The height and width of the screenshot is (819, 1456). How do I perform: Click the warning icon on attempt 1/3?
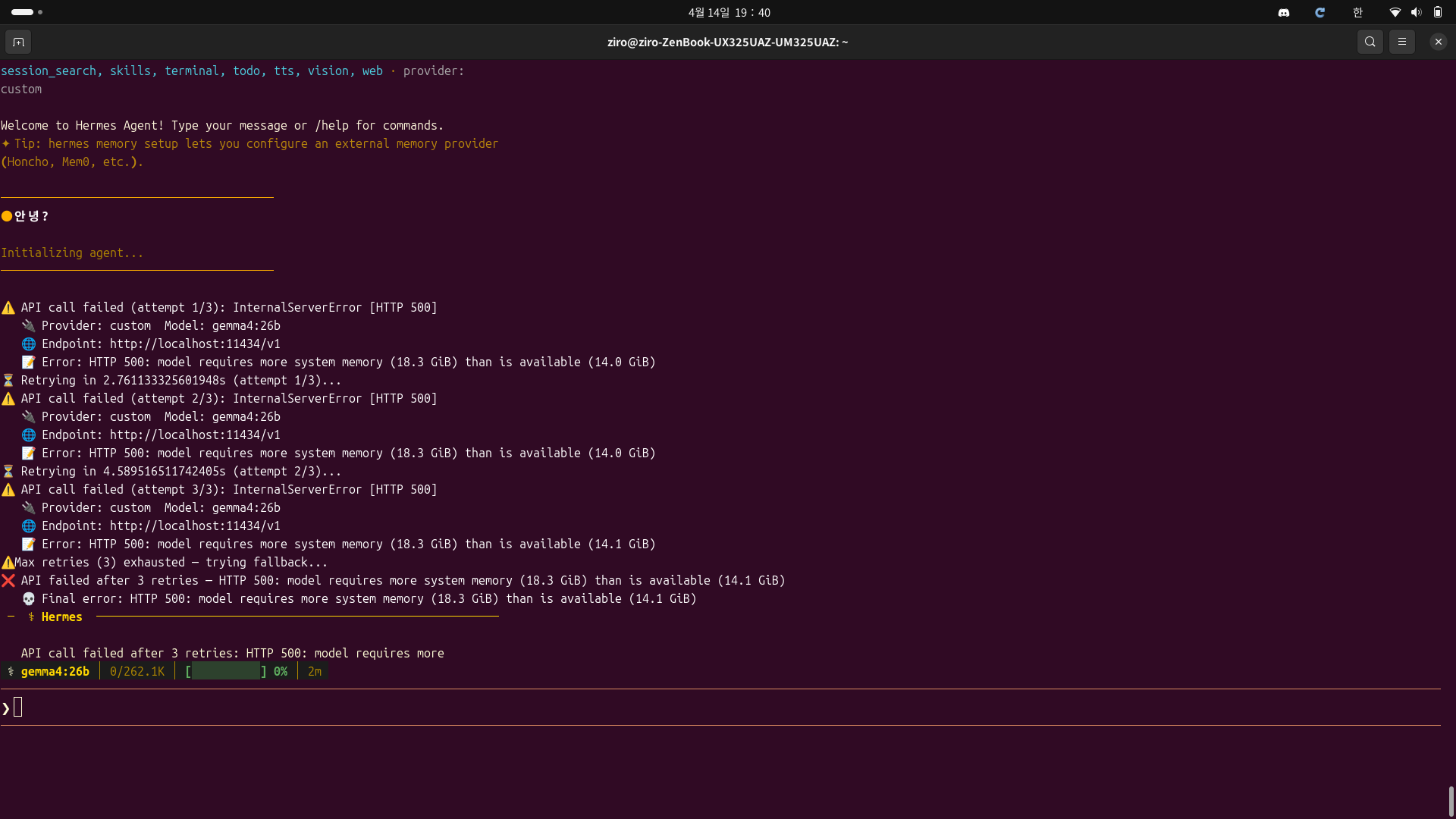tap(8, 307)
